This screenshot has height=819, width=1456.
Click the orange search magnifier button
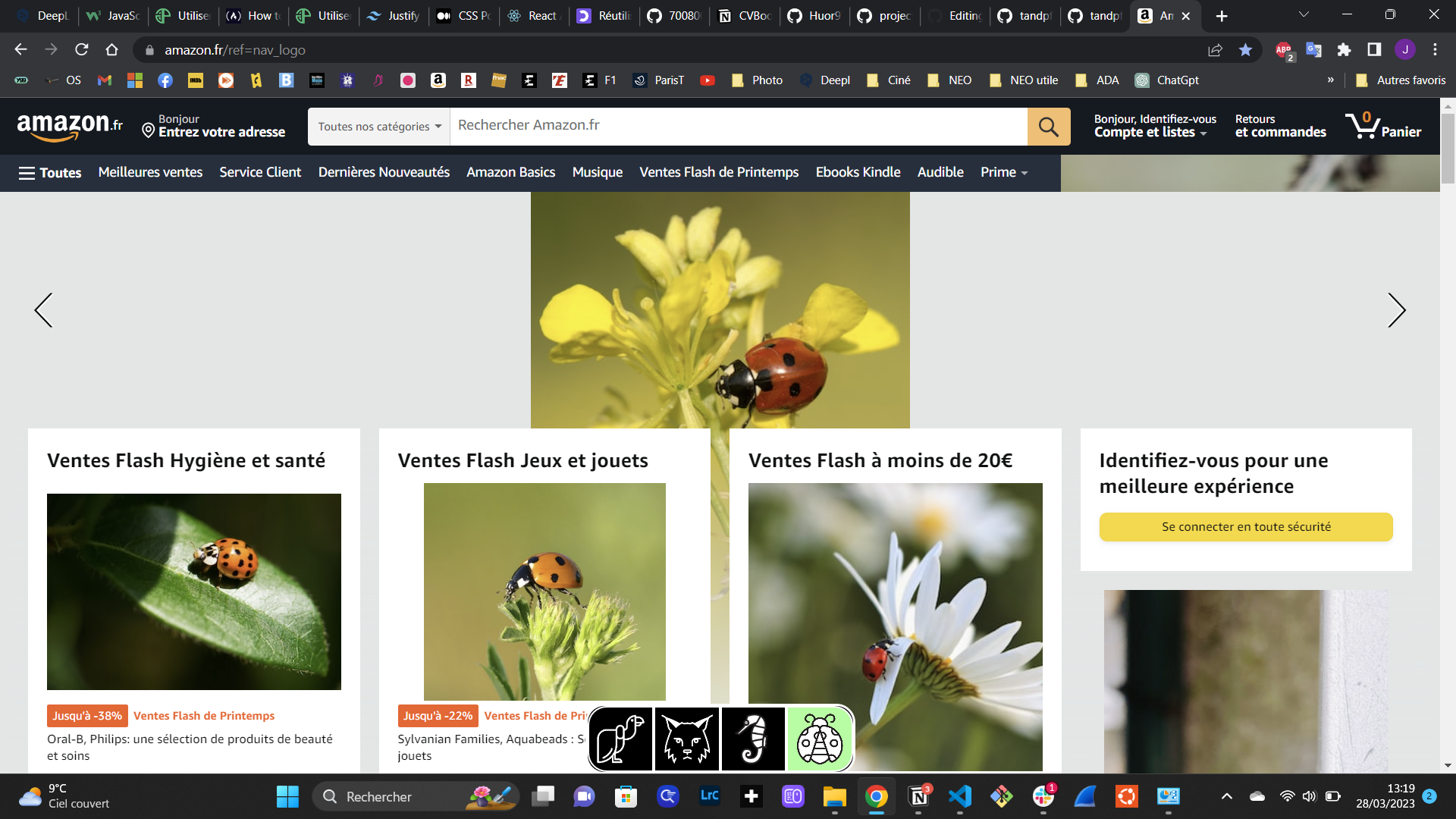coord(1048,127)
